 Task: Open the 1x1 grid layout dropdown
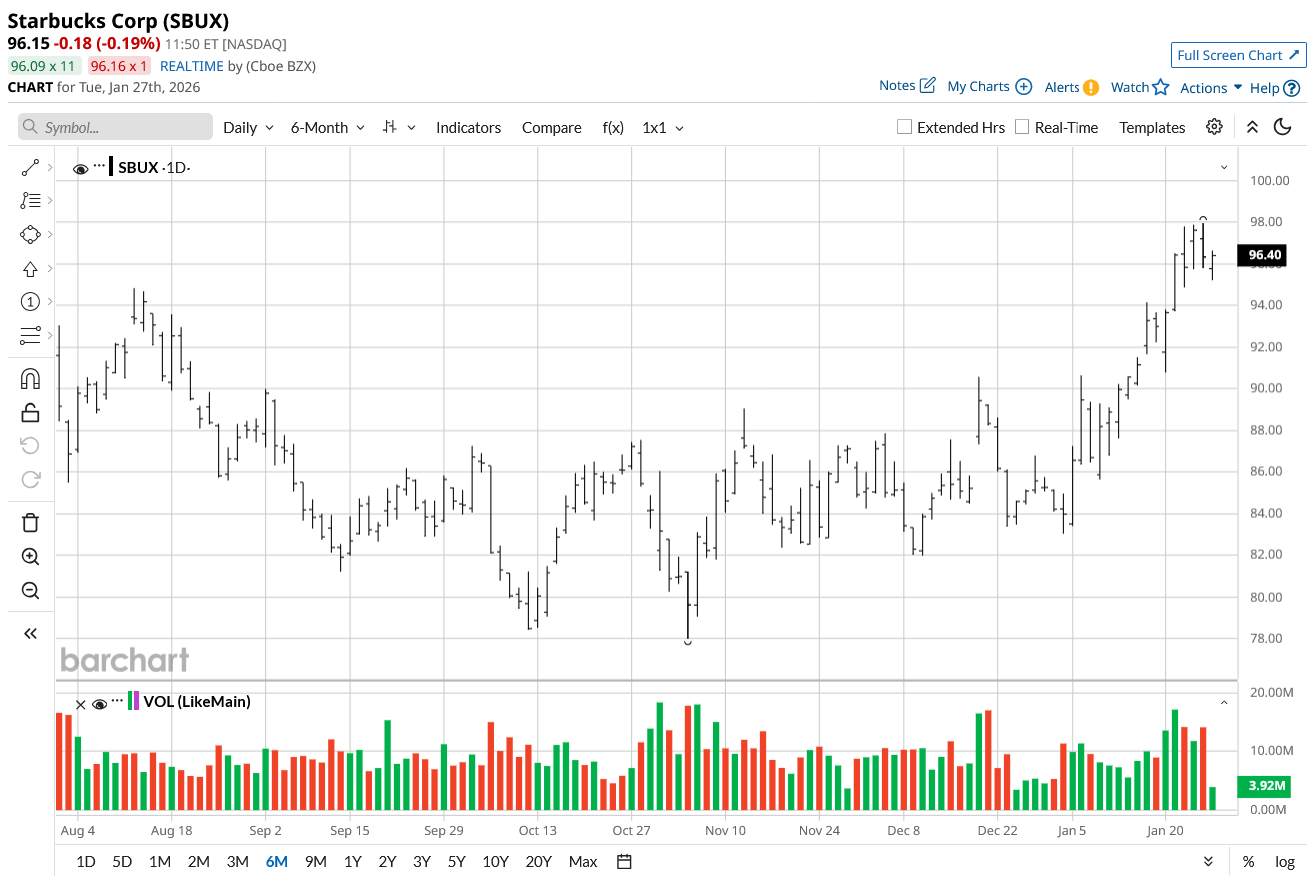[663, 128]
